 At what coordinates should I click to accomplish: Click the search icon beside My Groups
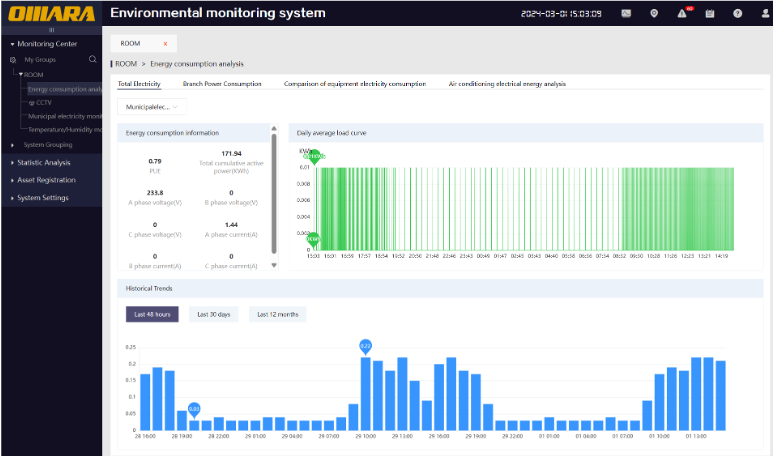point(93,60)
